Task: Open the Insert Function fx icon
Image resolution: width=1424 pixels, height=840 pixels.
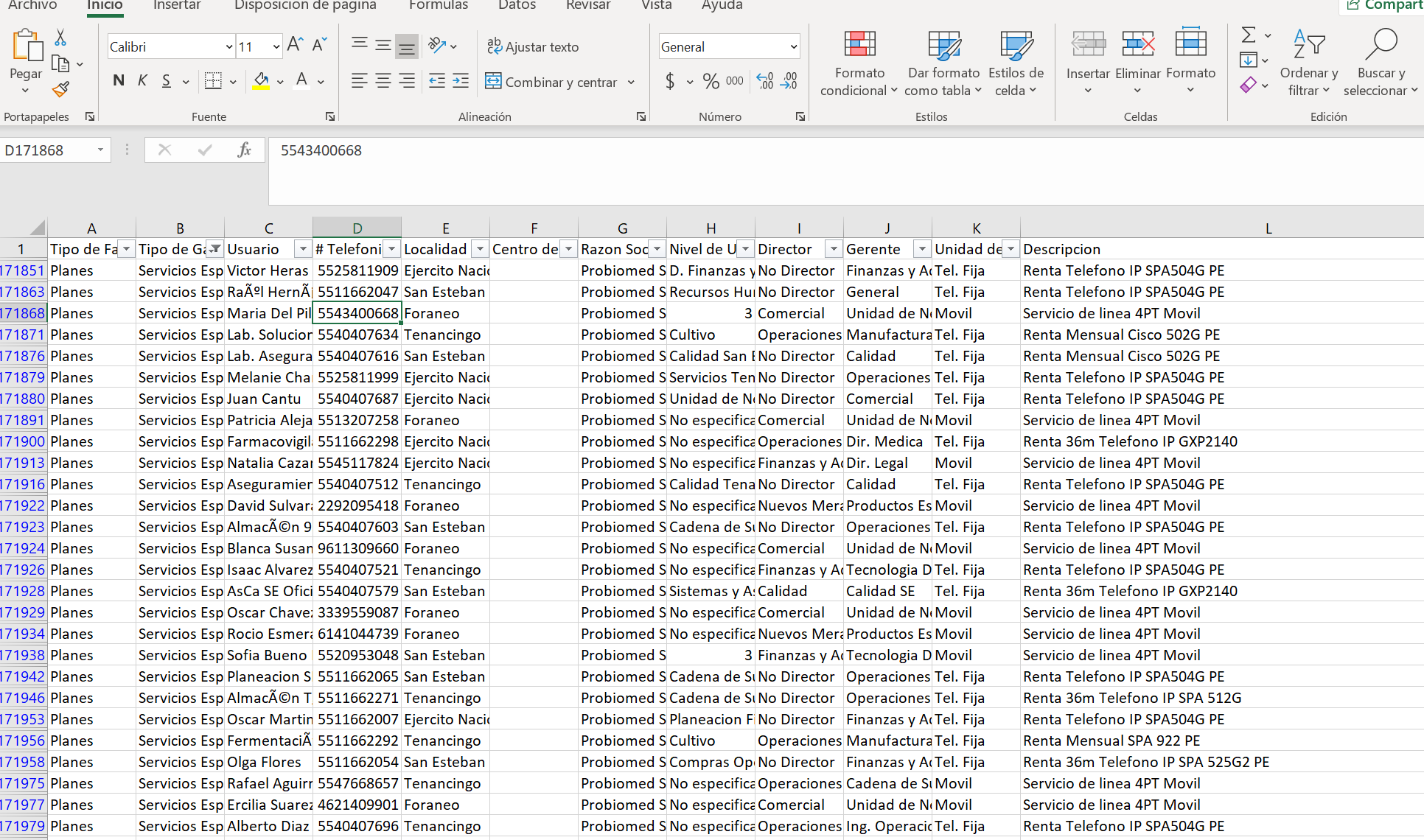Action: [x=244, y=150]
